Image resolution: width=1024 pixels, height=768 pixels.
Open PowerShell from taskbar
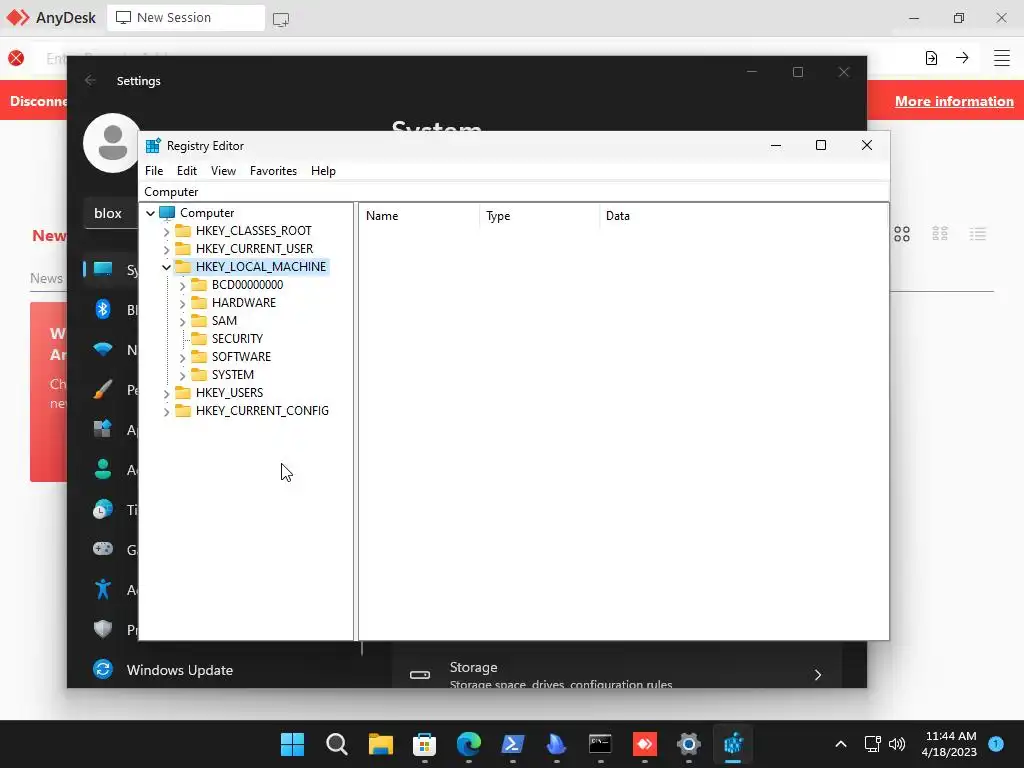coord(513,744)
